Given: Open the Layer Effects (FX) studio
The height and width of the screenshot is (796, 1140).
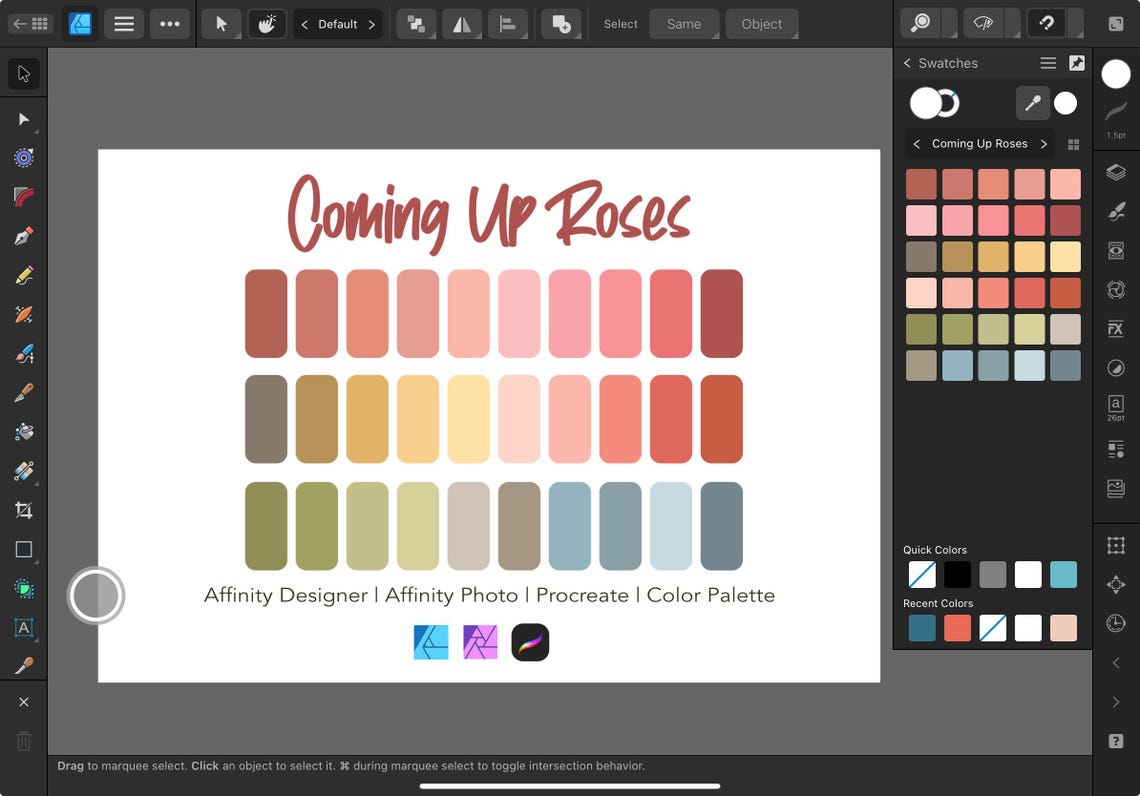Looking at the screenshot, I should pyautogui.click(x=1117, y=328).
